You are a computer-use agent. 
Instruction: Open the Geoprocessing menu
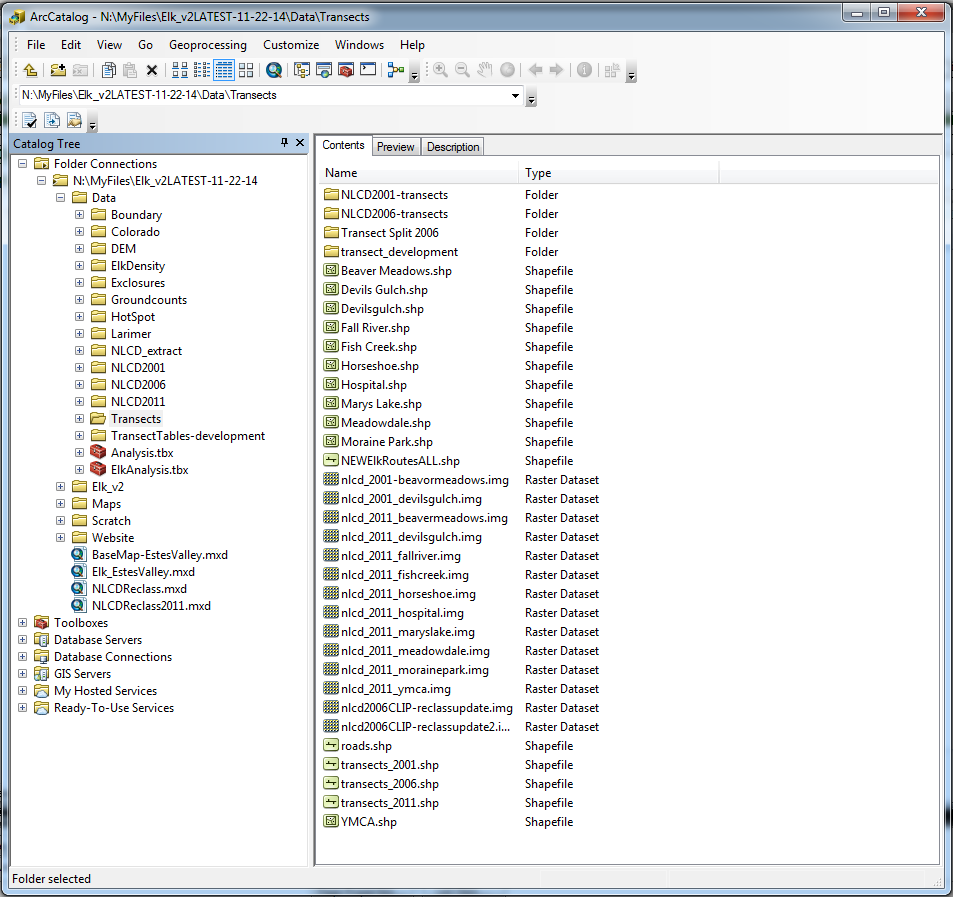(207, 45)
